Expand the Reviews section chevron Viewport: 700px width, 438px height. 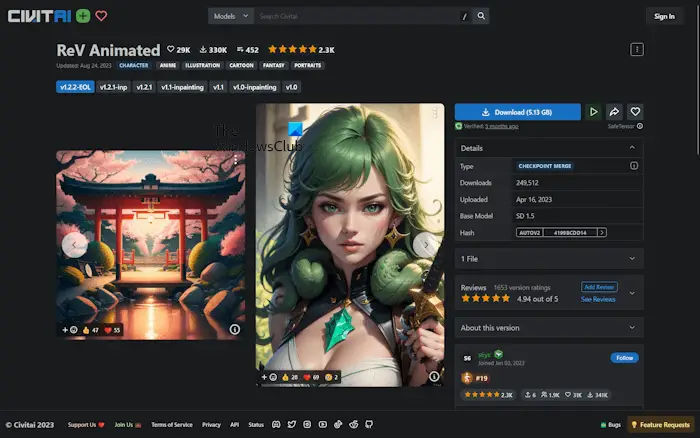point(632,293)
